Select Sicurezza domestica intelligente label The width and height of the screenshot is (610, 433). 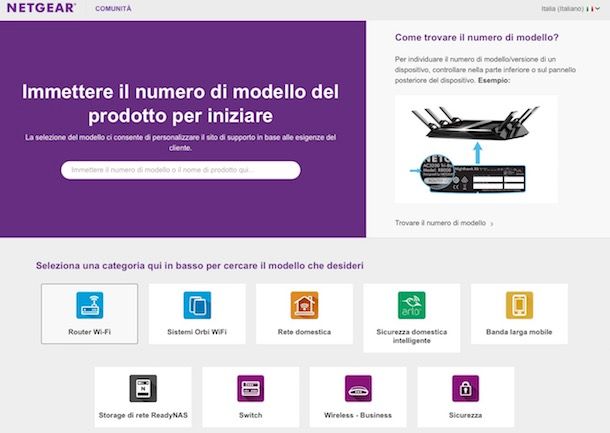coord(412,336)
